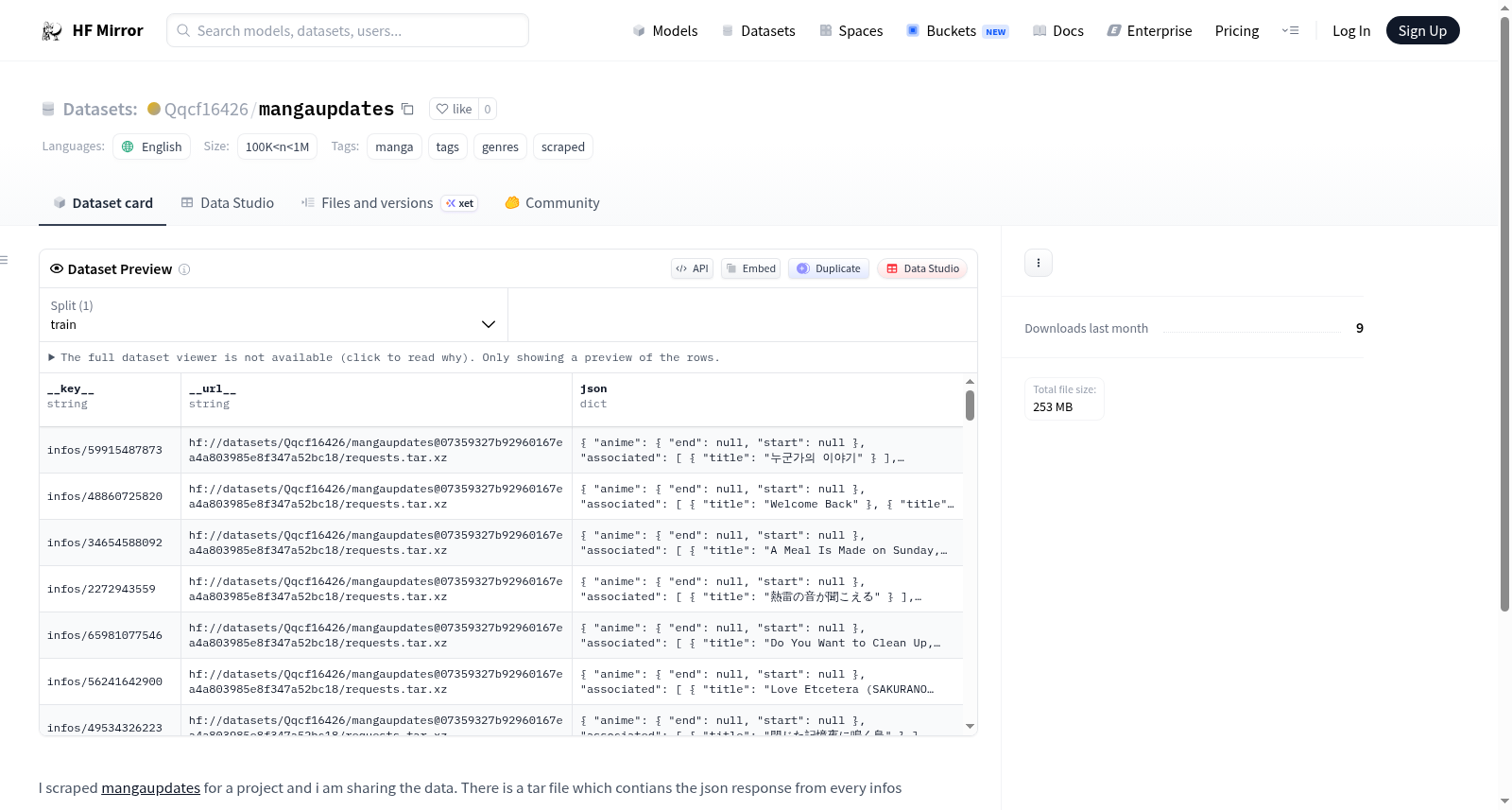Open Models in the top navigation
The height and width of the screenshot is (810, 1512).
tap(665, 31)
